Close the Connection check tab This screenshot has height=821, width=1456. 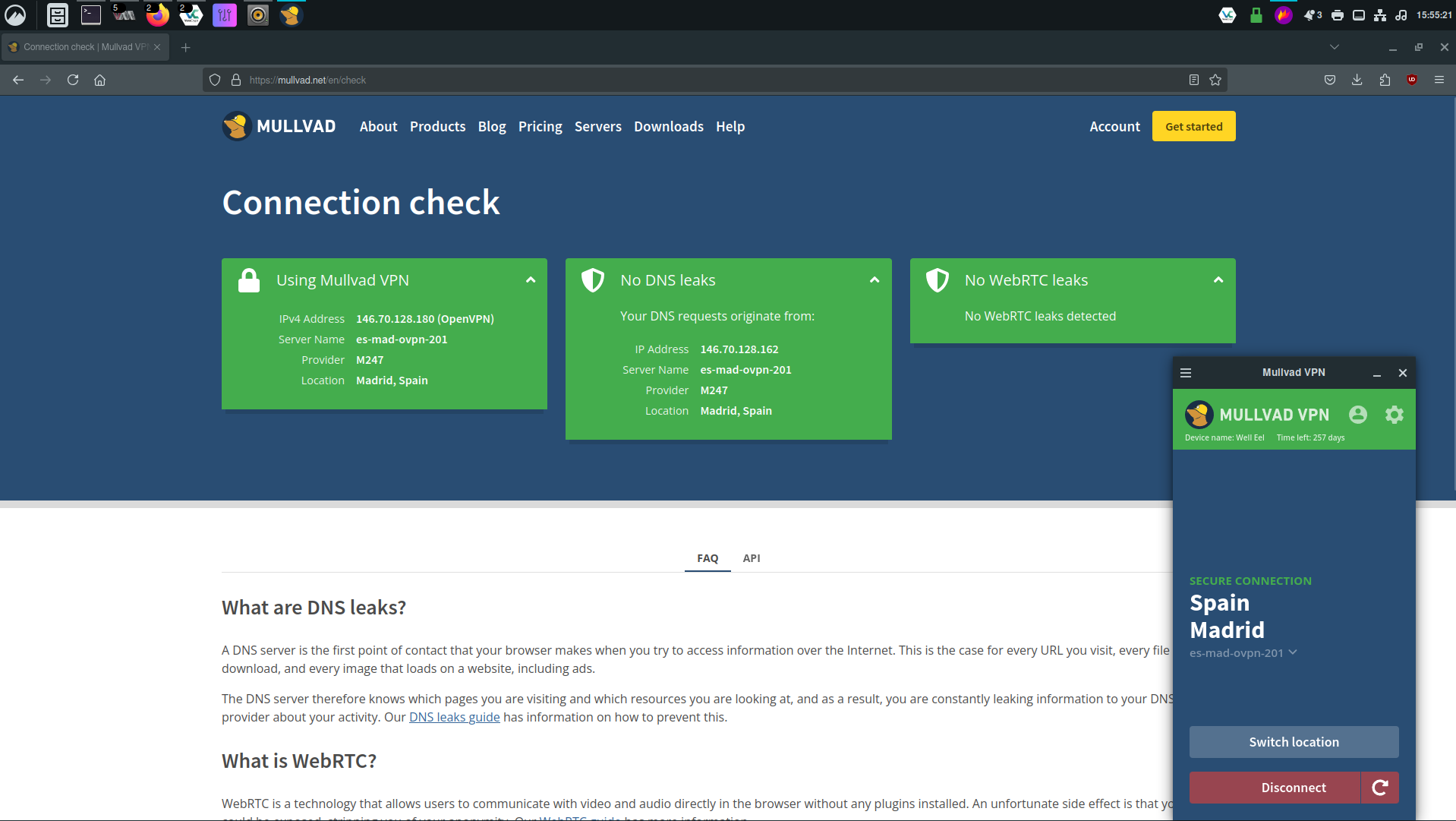click(x=157, y=47)
